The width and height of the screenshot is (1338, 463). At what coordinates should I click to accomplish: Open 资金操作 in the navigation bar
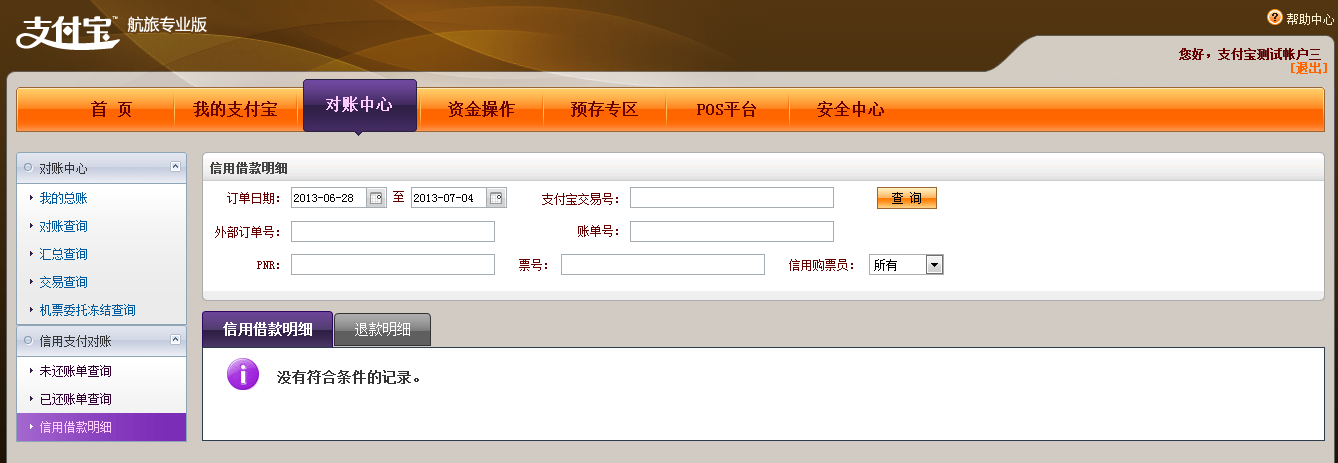(x=481, y=110)
